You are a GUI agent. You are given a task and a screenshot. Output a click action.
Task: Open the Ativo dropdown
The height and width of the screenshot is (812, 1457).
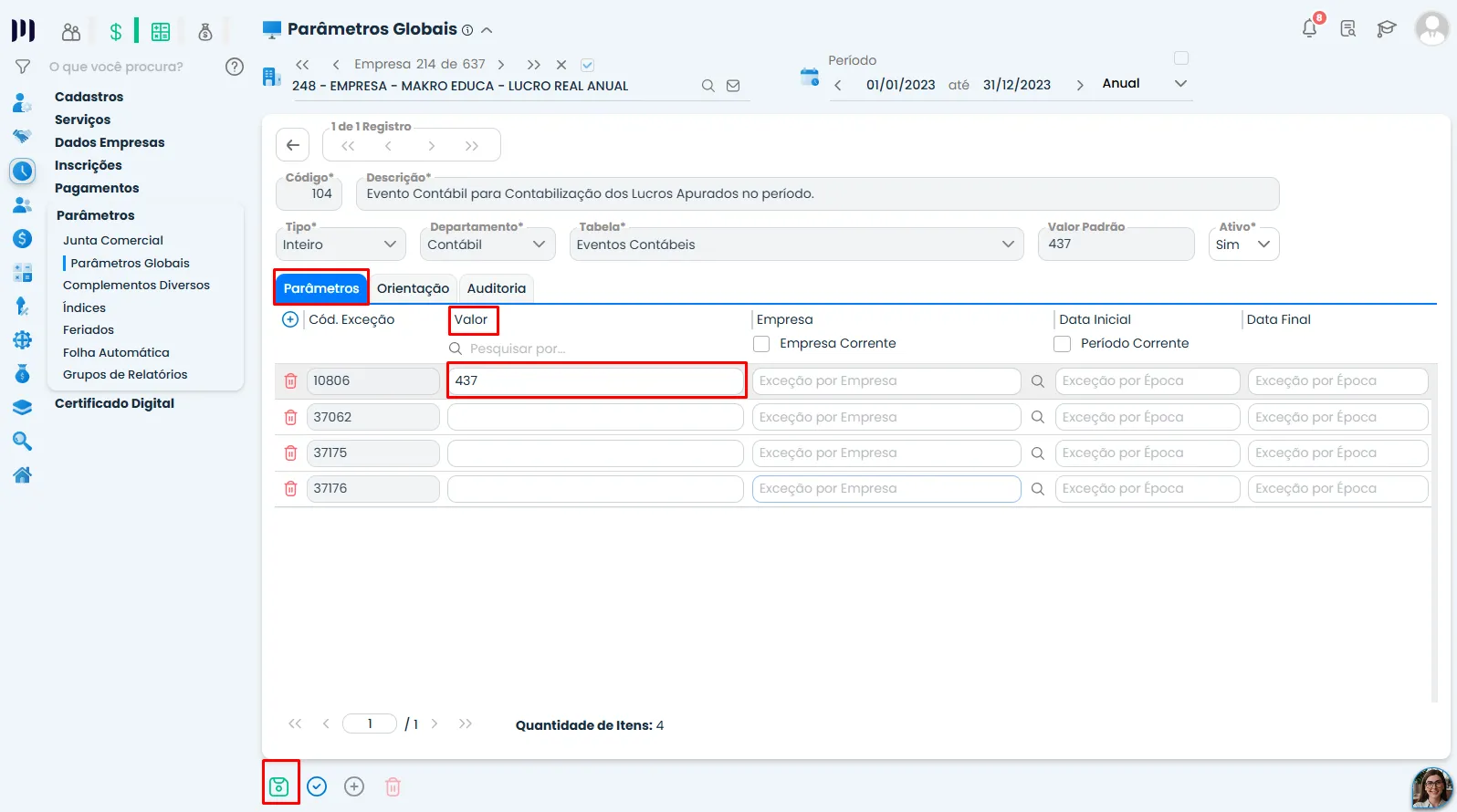(1243, 245)
